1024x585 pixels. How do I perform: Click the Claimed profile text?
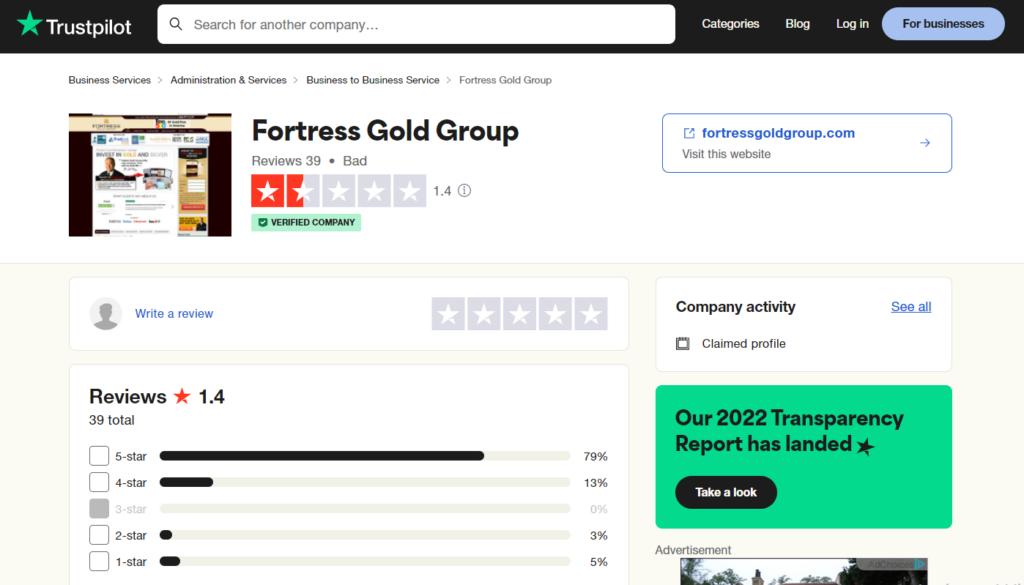tap(744, 343)
